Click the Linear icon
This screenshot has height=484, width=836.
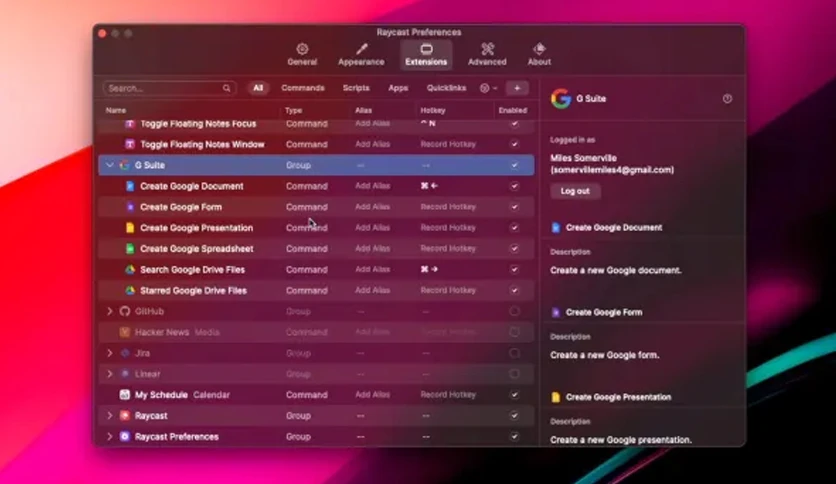[x=125, y=374]
